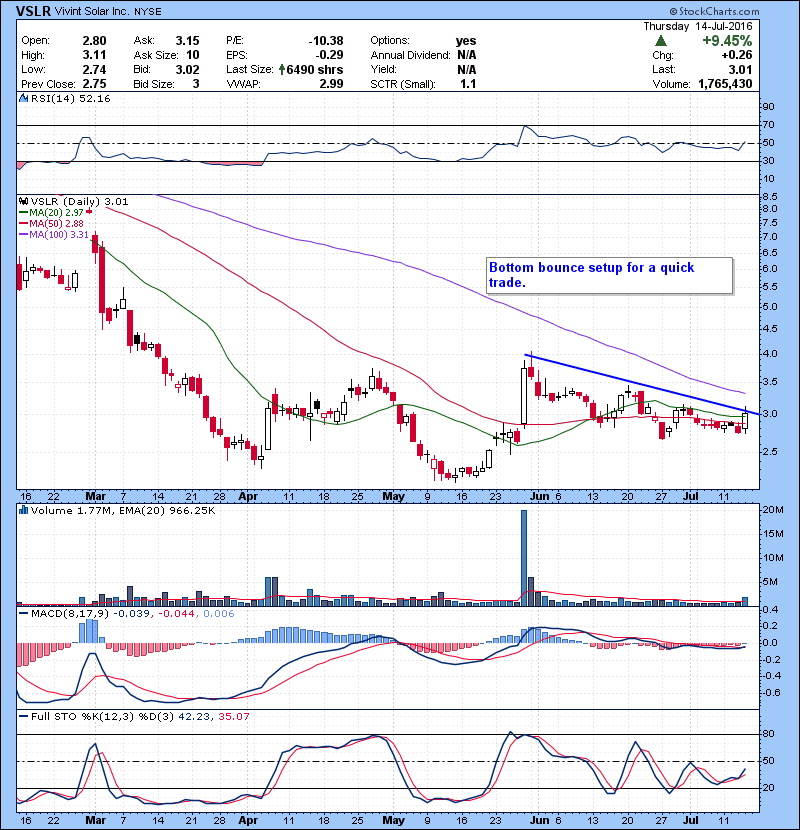
Task: Click the Annual Dividend N/A value
Action: pyautogui.click(x=466, y=55)
